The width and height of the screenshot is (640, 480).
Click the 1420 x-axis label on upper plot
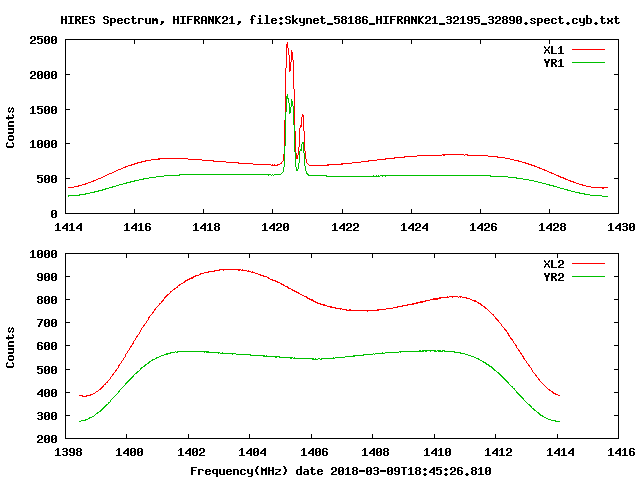276,227
